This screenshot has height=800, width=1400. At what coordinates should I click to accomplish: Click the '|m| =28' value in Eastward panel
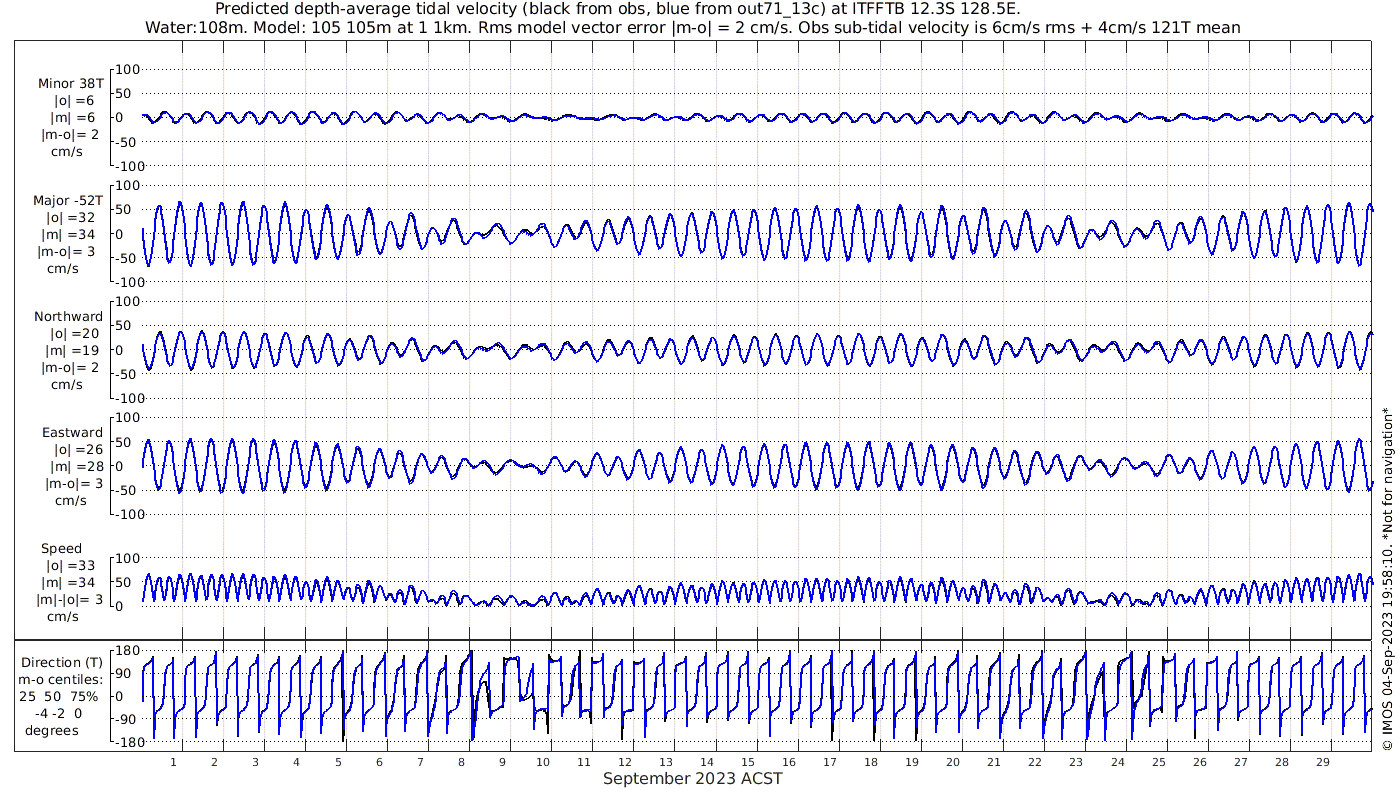(75, 466)
